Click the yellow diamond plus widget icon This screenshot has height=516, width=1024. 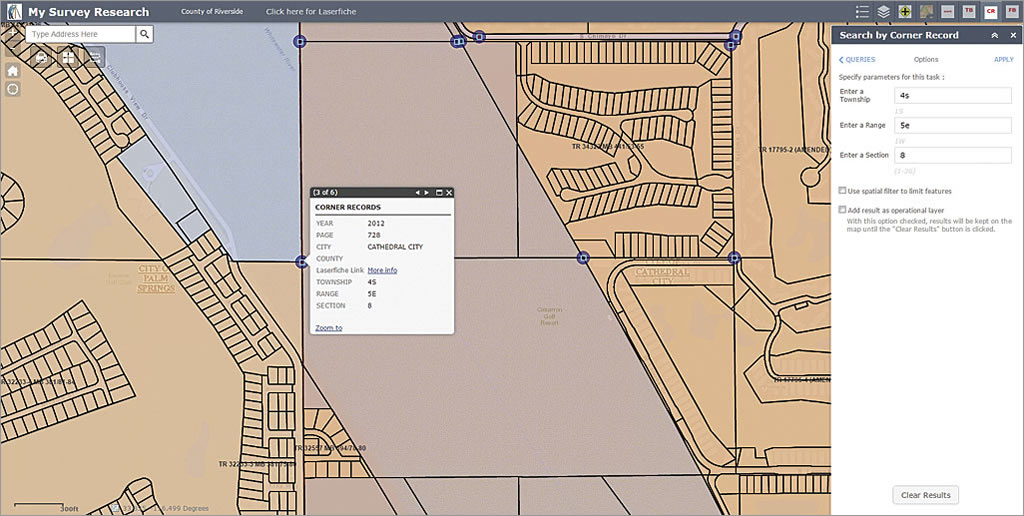click(905, 12)
